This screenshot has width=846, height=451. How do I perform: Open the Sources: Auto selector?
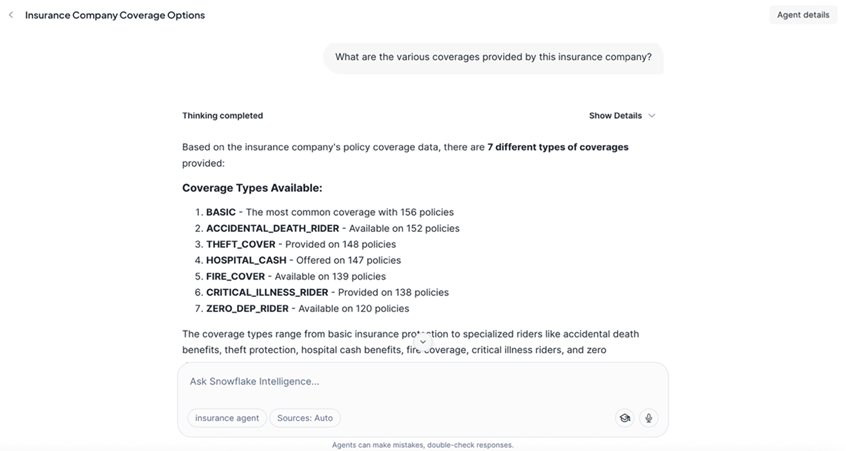[305, 418]
